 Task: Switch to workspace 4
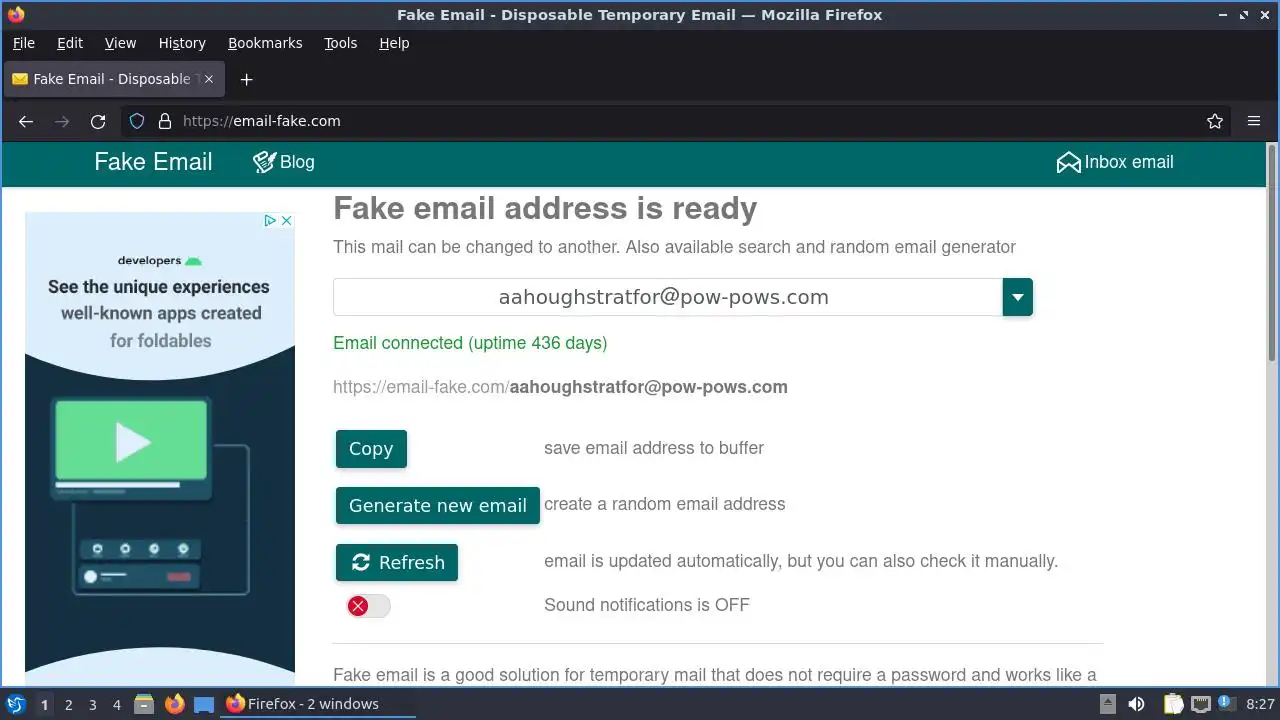click(x=116, y=704)
